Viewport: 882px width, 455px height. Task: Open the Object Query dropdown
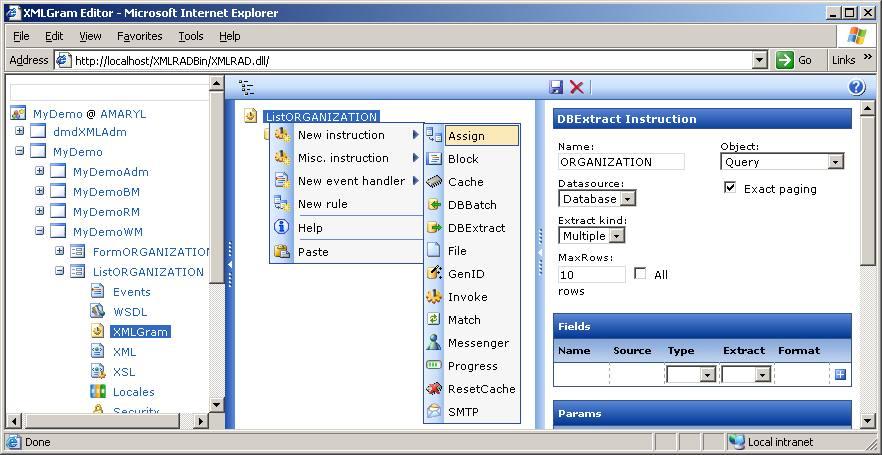835,162
